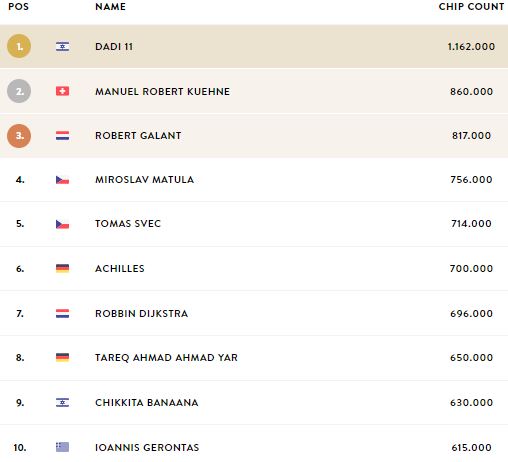Click the silver second-place medal badge
This screenshot has width=508, height=462.
pos(19,91)
